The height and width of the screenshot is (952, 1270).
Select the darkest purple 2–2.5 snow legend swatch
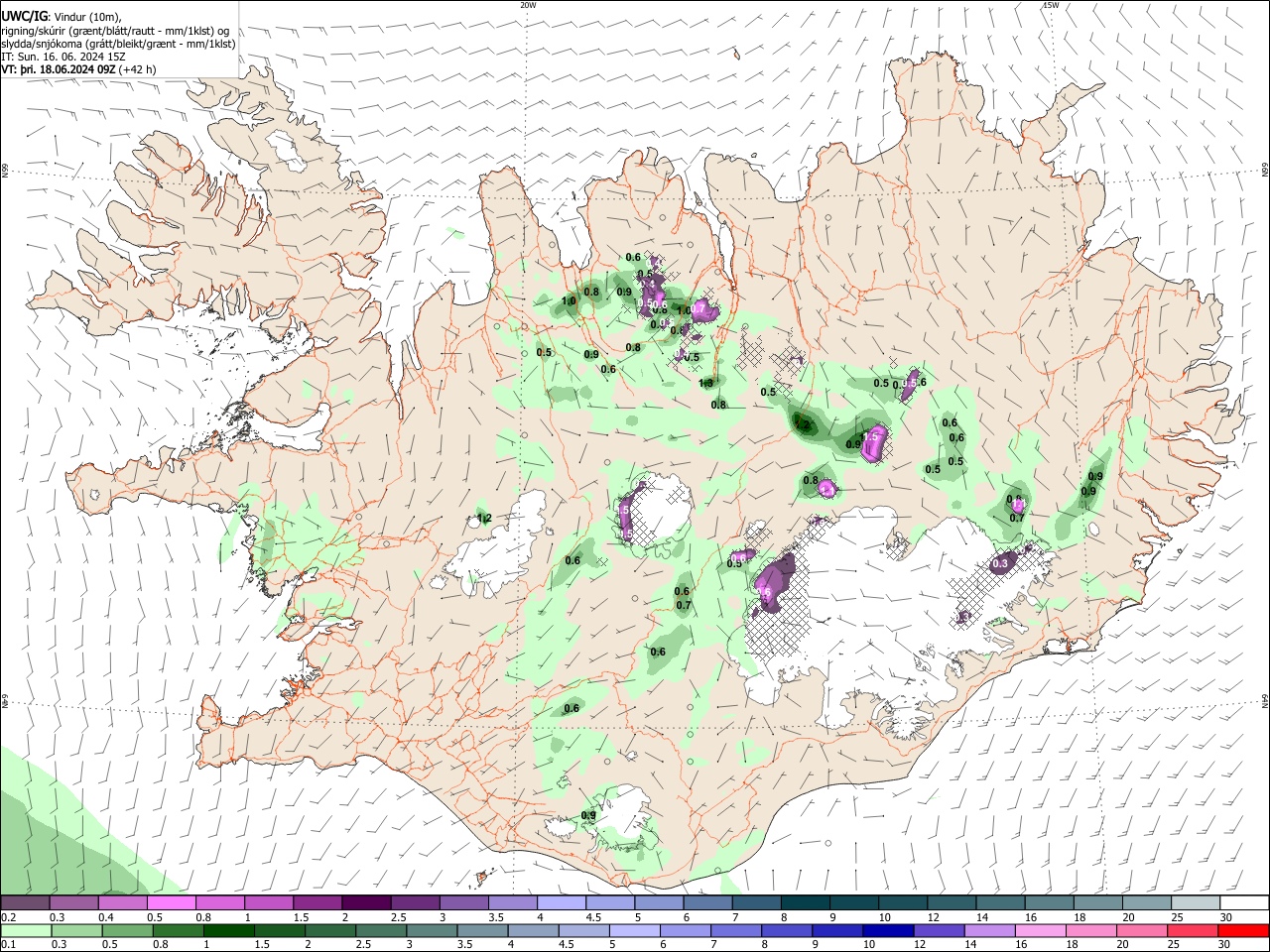(x=366, y=902)
